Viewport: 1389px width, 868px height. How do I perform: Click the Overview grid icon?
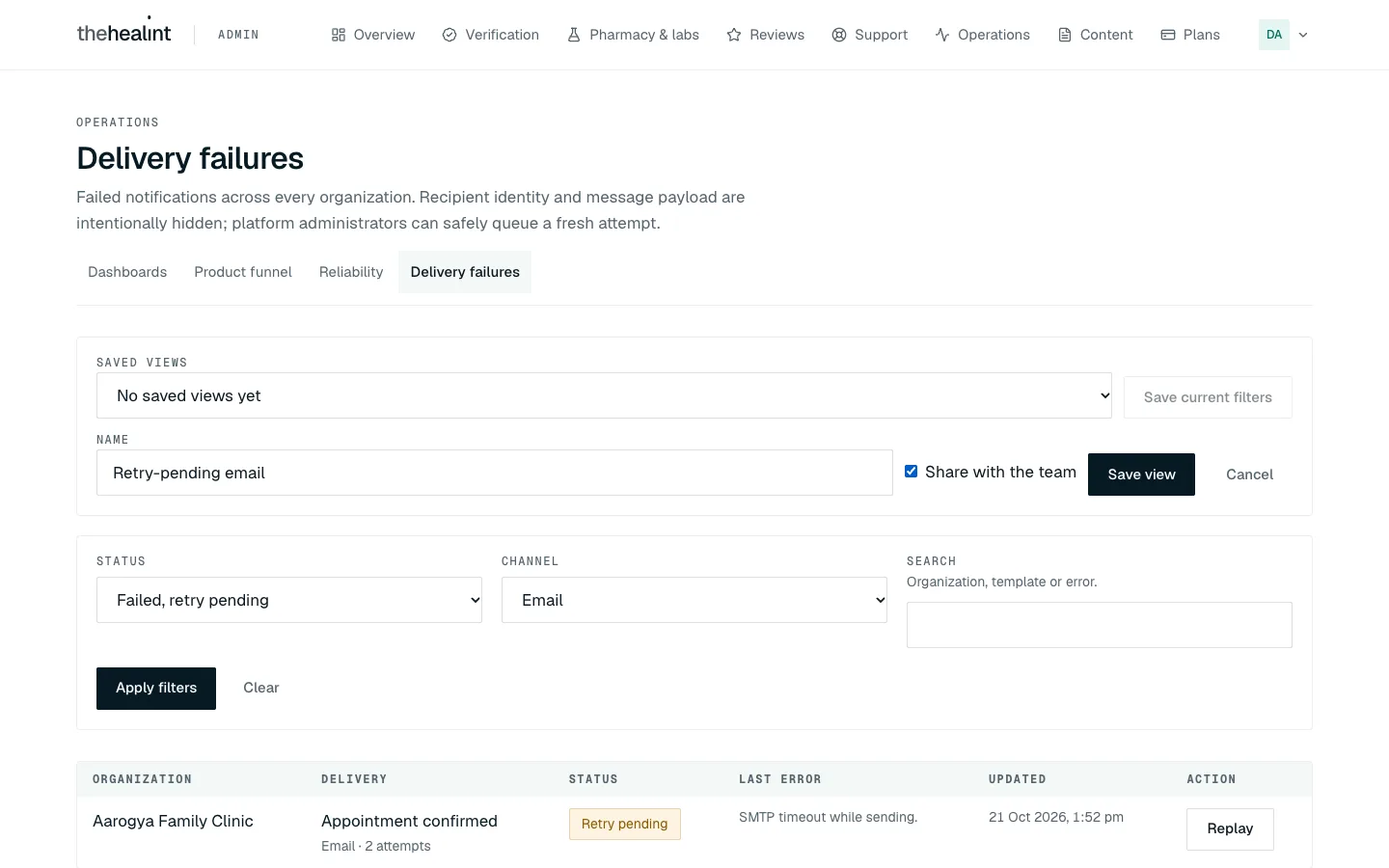pos(339,35)
